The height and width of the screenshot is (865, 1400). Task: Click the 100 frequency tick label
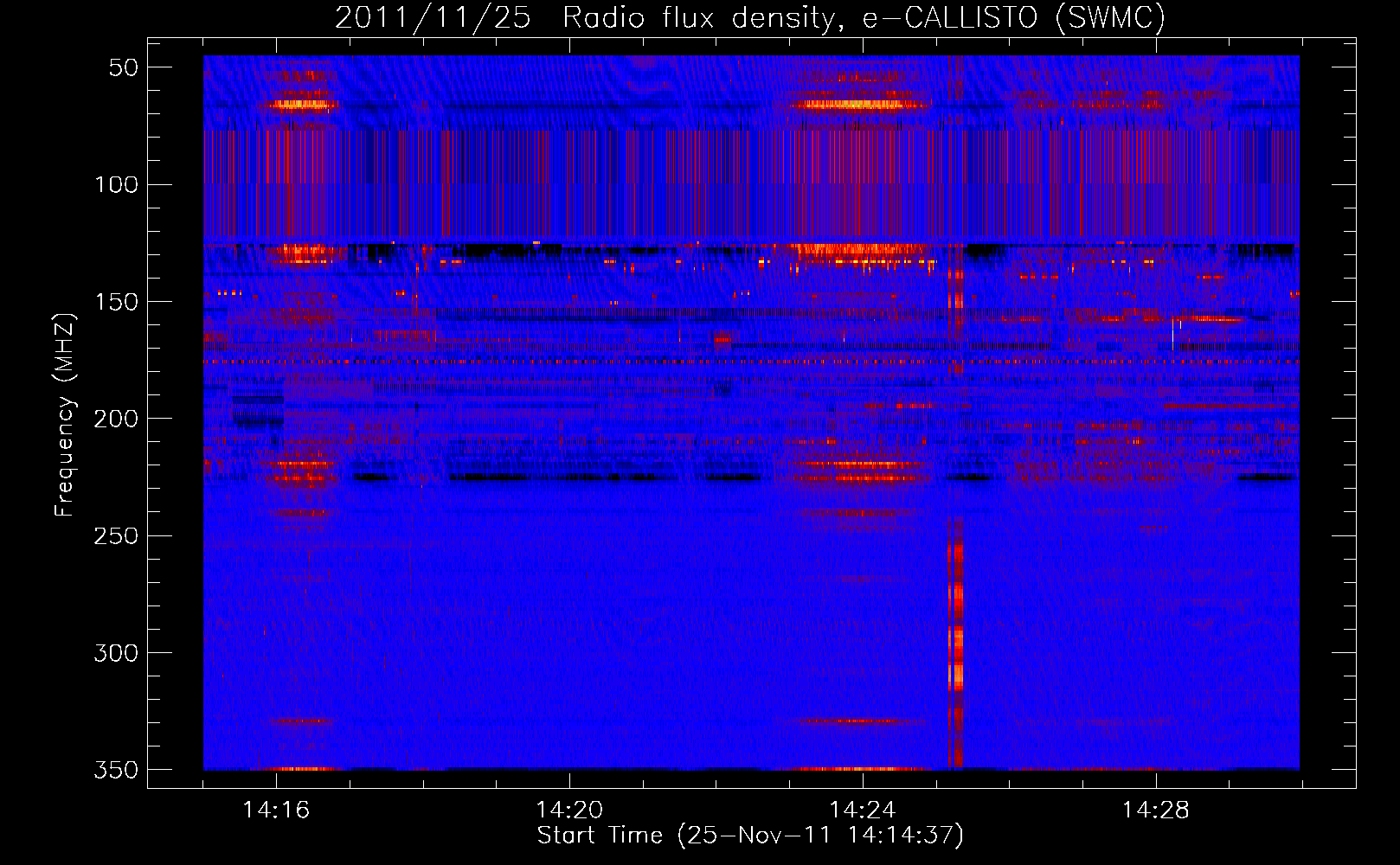click(117, 184)
